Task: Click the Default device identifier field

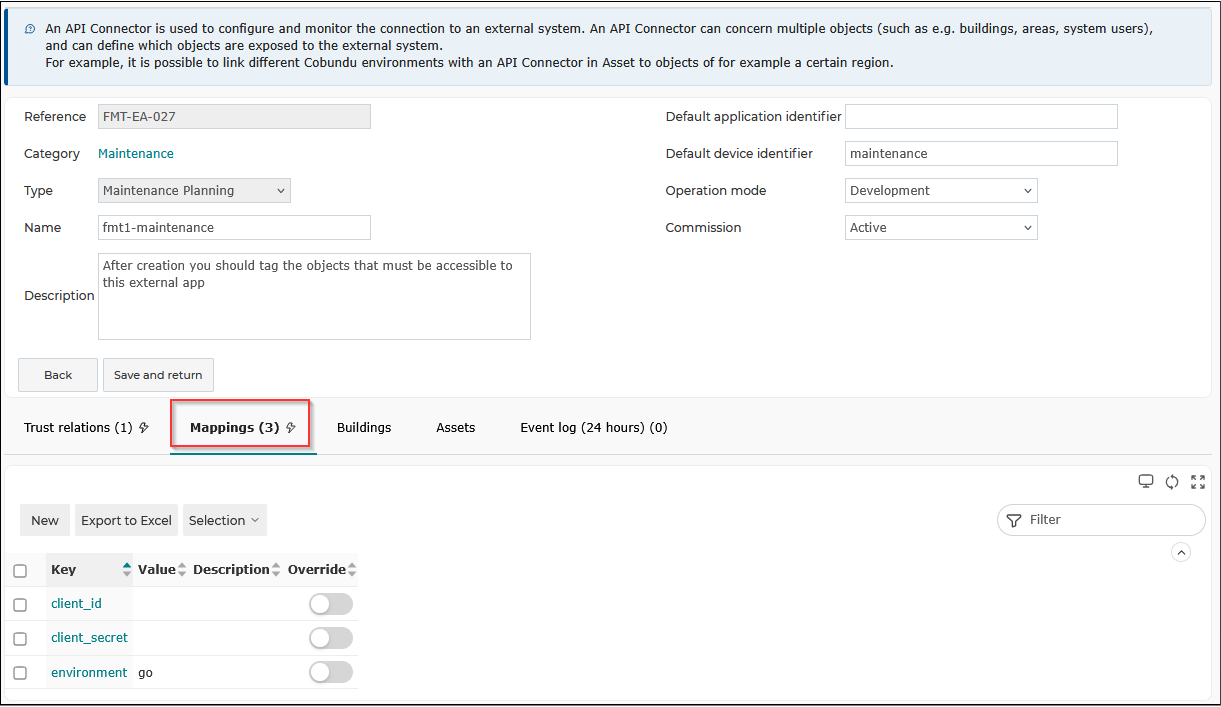Action: click(981, 154)
